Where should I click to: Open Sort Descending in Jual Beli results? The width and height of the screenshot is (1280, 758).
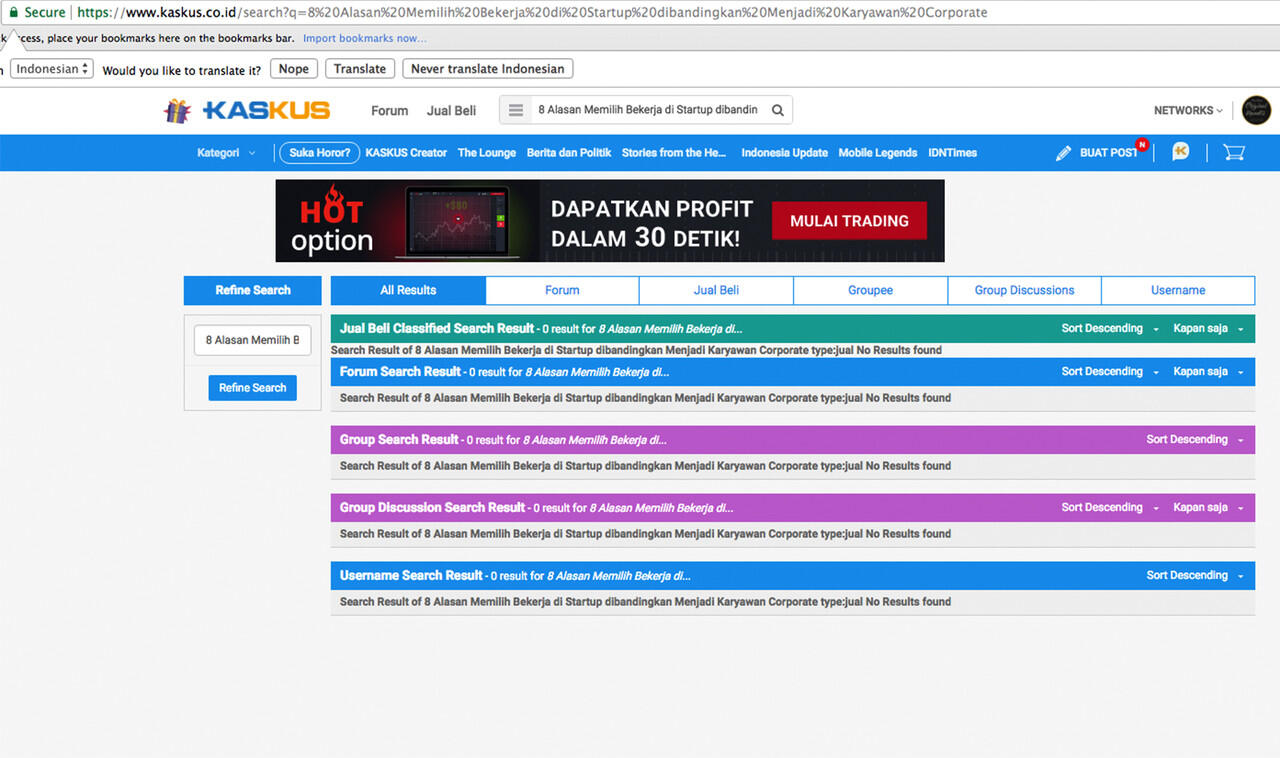point(1110,329)
